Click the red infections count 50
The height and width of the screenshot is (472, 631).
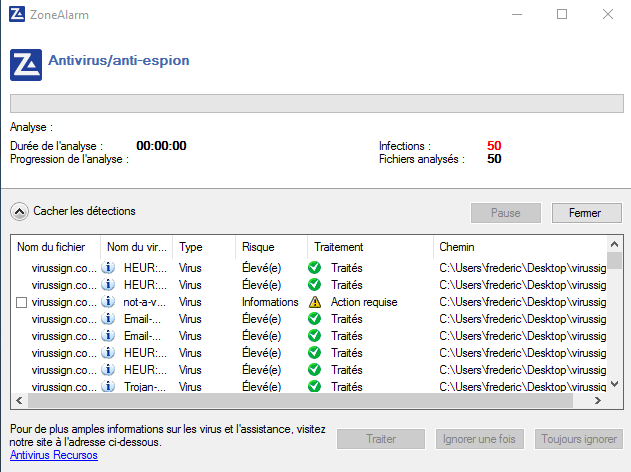(x=494, y=146)
